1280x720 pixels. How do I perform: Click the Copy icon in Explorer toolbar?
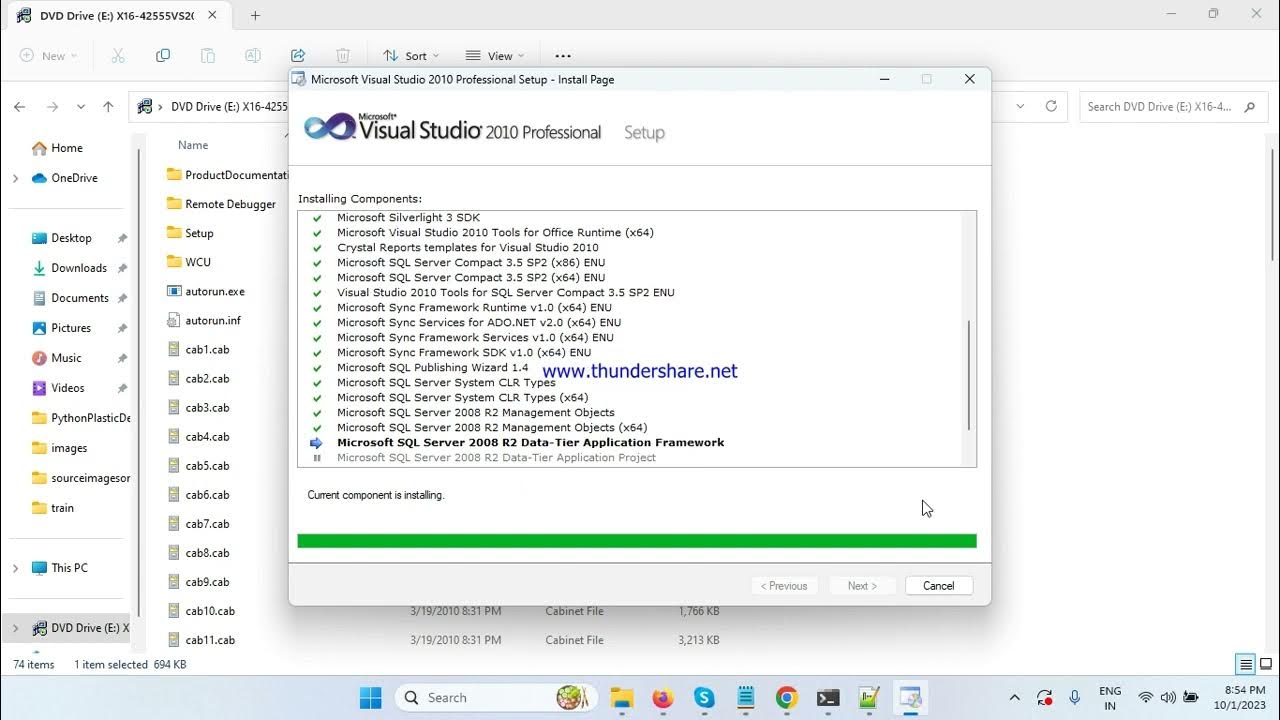coord(163,56)
